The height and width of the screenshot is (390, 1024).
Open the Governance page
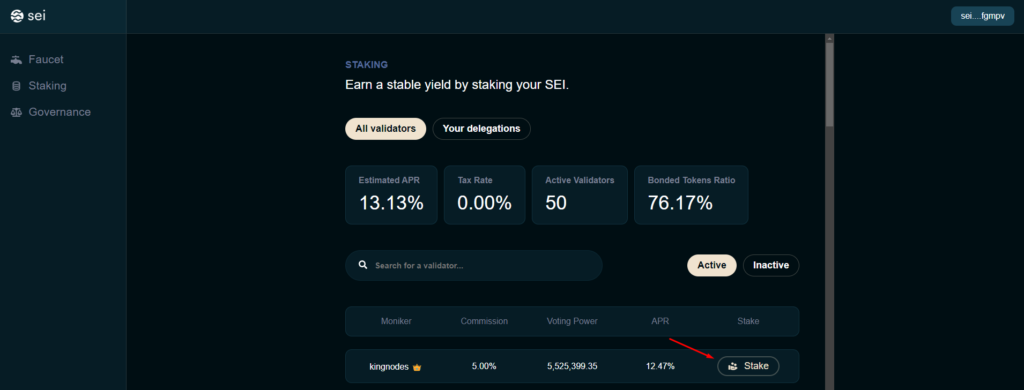(59, 112)
